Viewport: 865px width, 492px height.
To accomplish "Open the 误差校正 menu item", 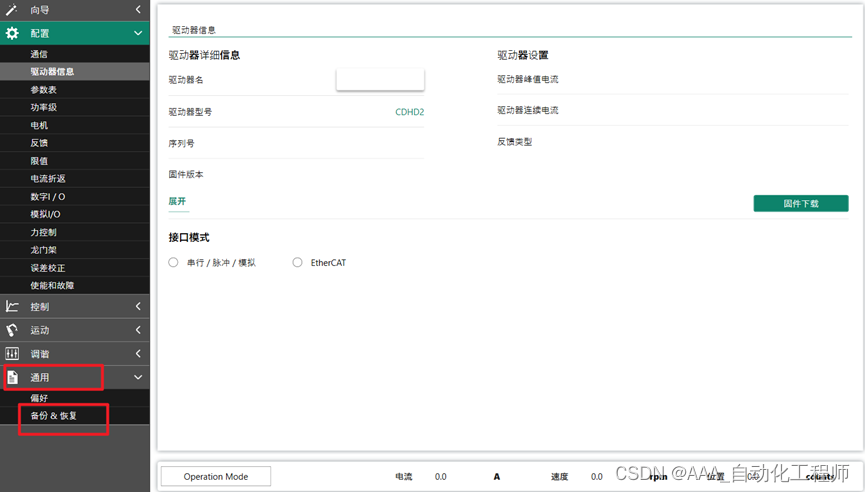I will tap(74, 268).
